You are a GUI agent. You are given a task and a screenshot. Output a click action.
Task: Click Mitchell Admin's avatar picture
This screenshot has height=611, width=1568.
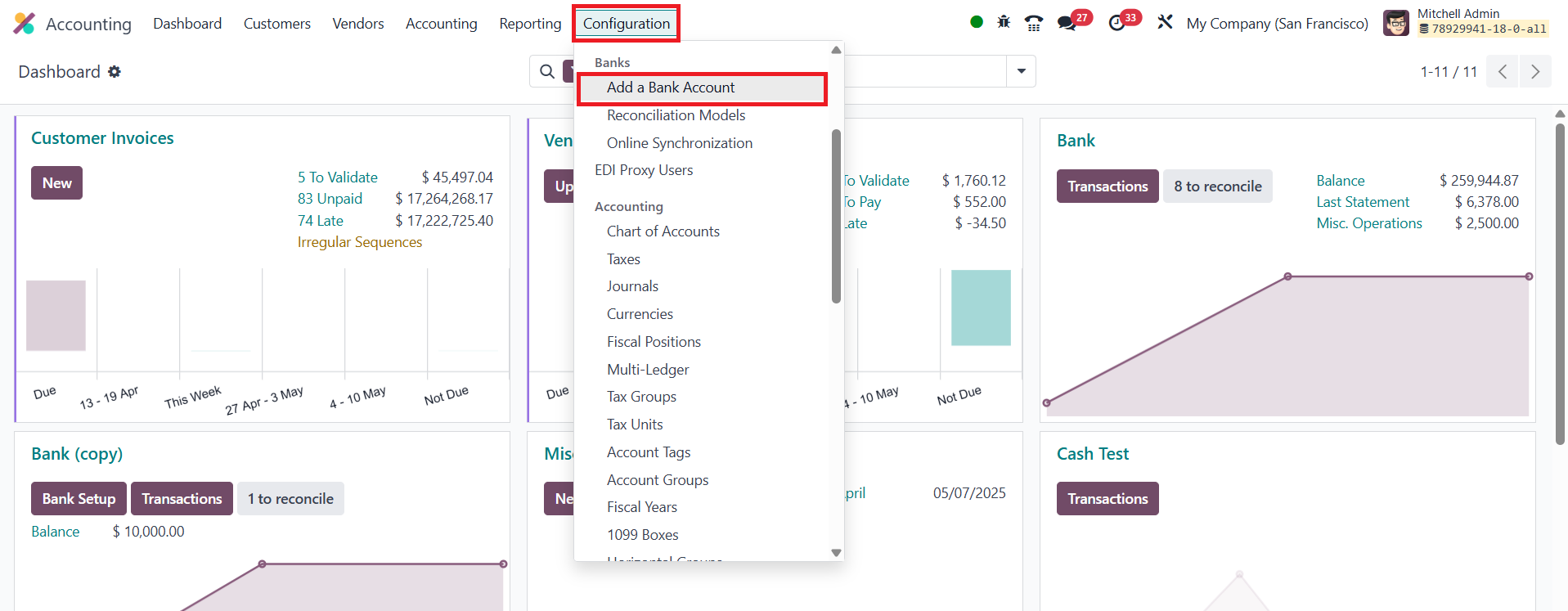(x=1395, y=23)
